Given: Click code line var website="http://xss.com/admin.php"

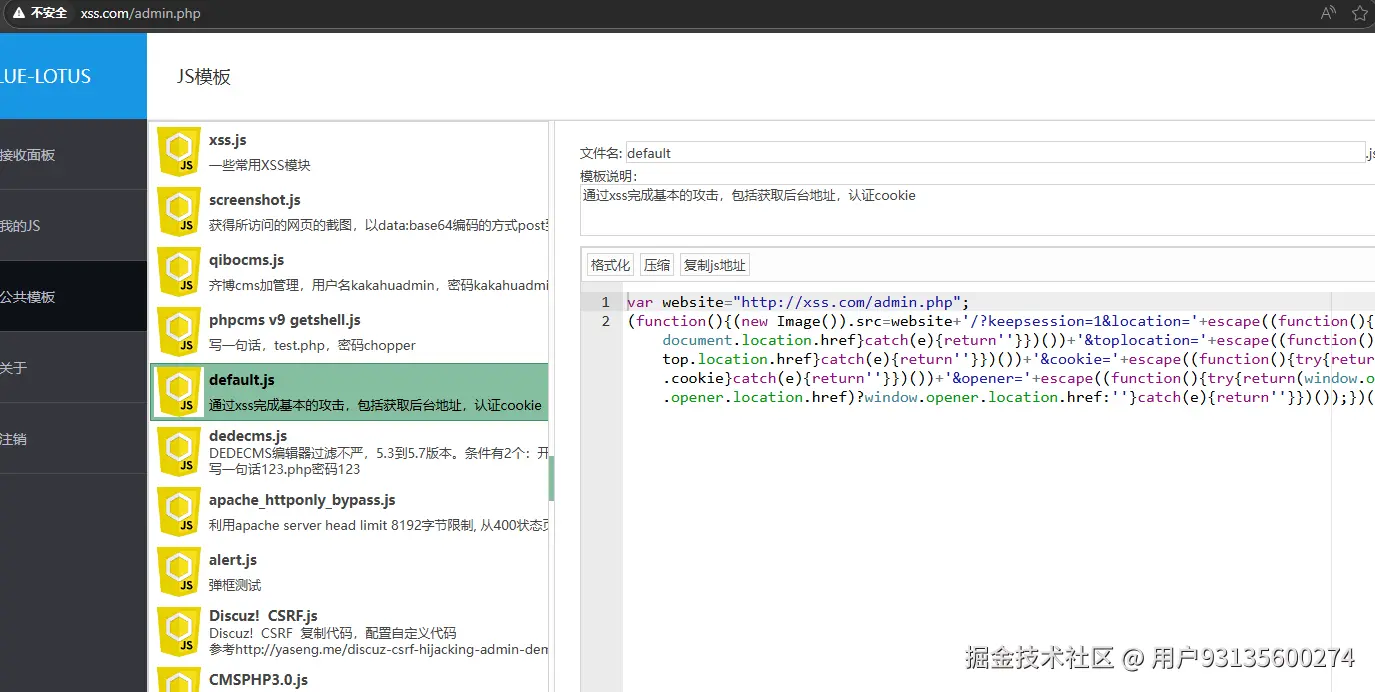Looking at the screenshot, I should [798, 302].
